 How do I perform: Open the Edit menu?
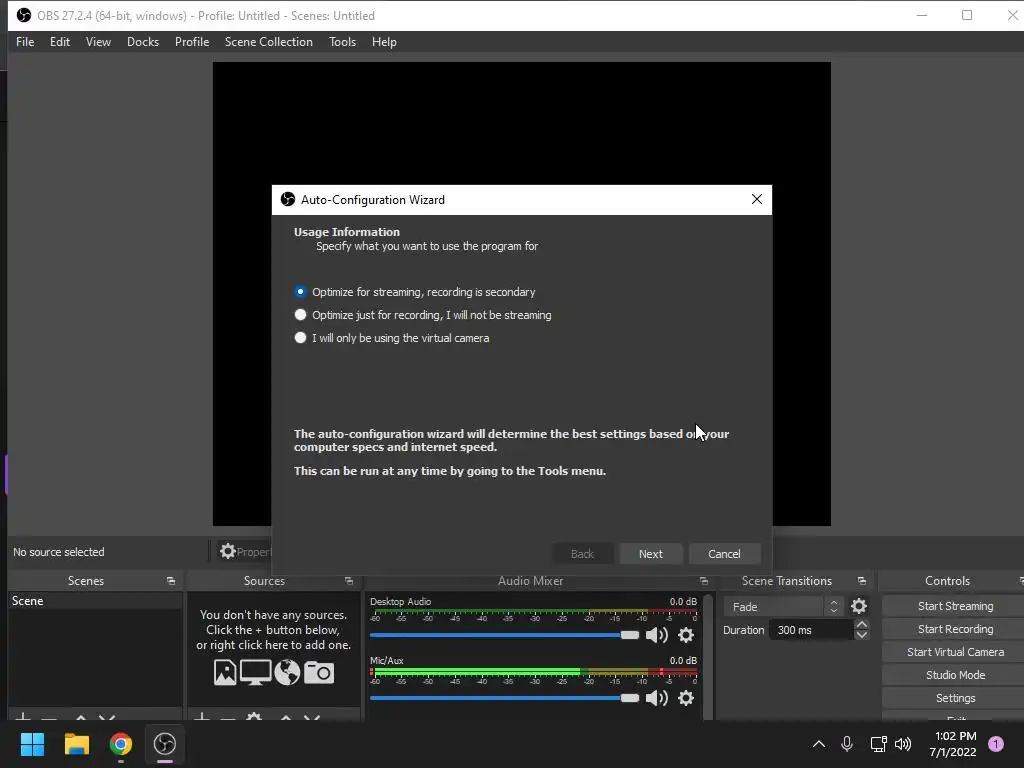59,42
